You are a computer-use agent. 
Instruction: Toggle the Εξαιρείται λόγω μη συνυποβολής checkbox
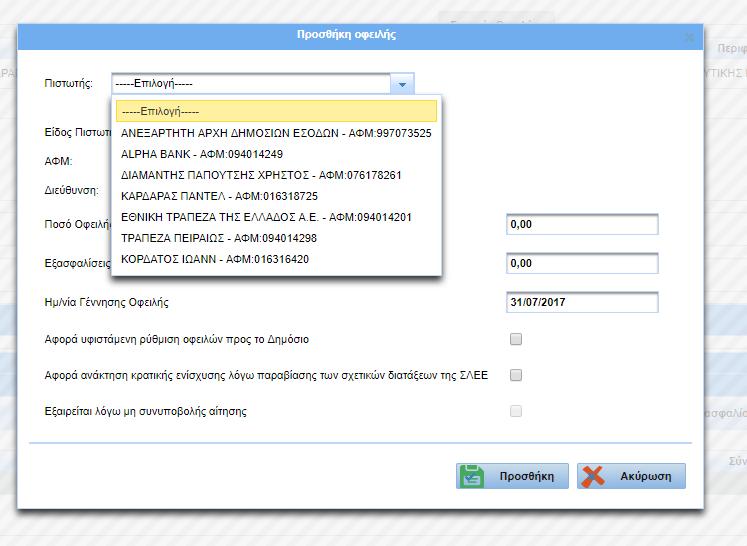pos(516,411)
